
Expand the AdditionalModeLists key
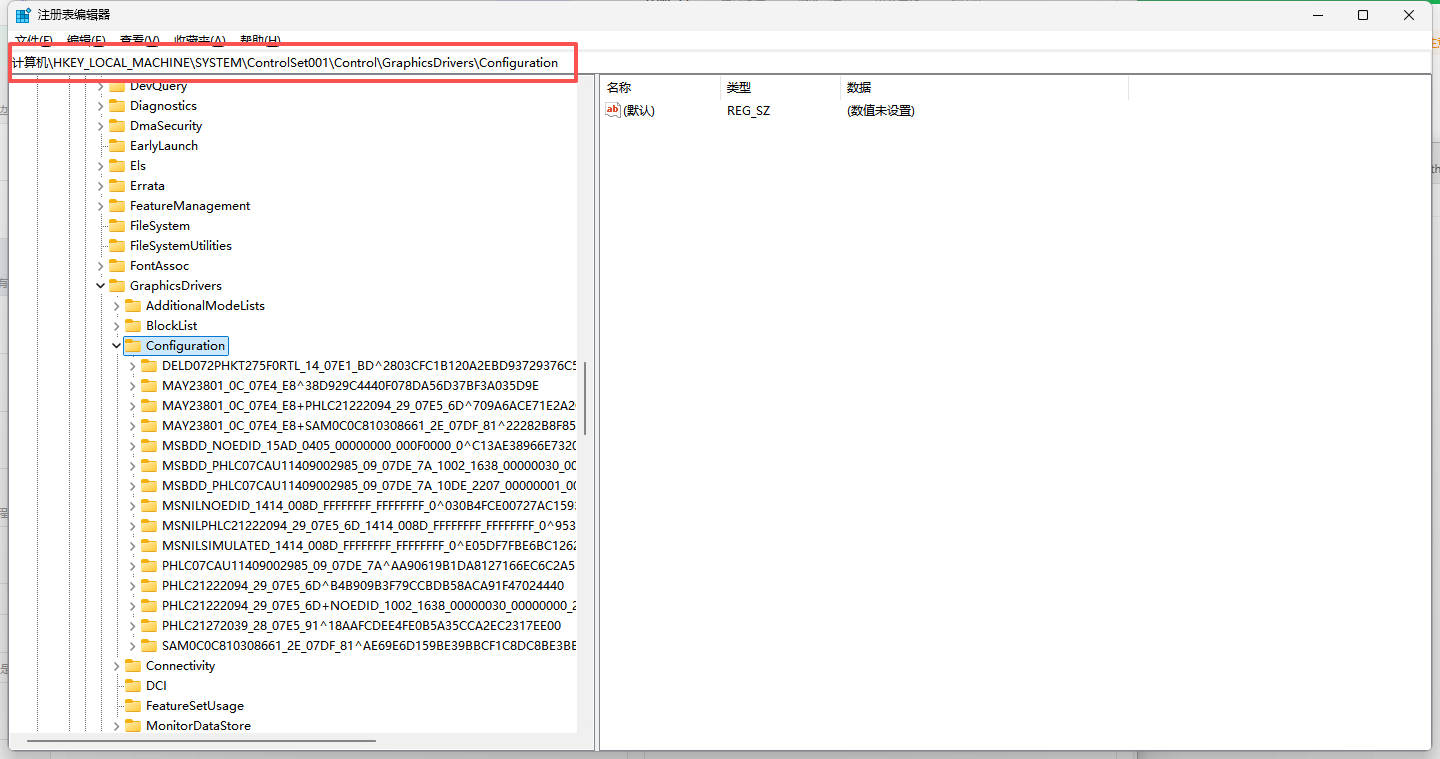[117, 306]
